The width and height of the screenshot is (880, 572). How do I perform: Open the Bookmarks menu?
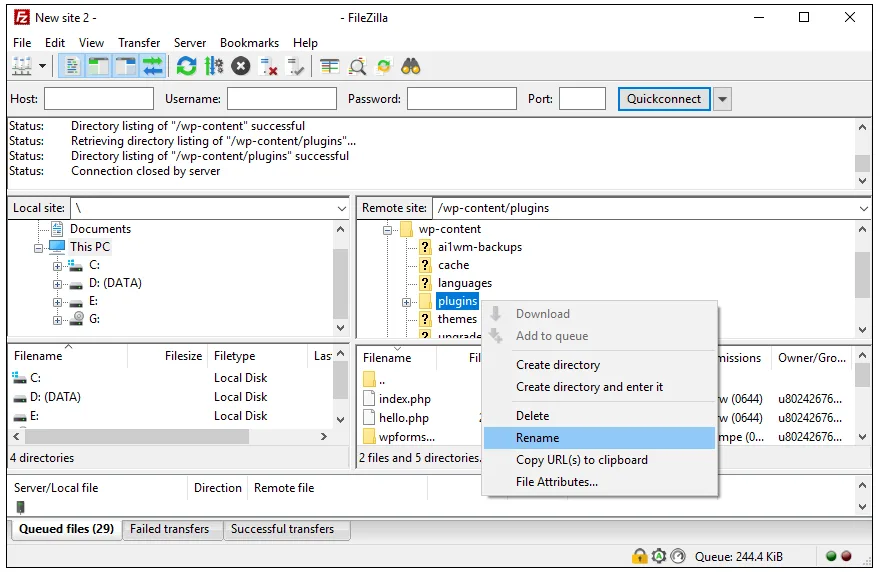click(x=249, y=43)
